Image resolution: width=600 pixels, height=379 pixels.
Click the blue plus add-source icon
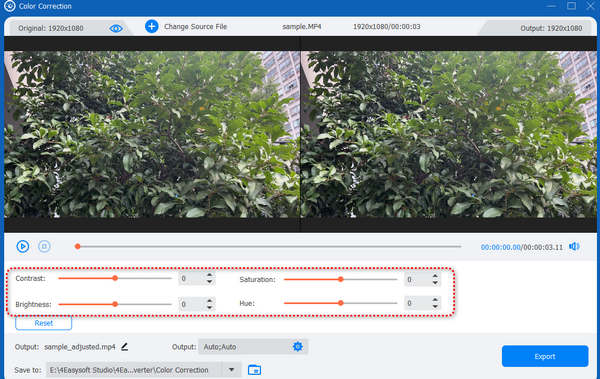pyautogui.click(x=152, y=26)
